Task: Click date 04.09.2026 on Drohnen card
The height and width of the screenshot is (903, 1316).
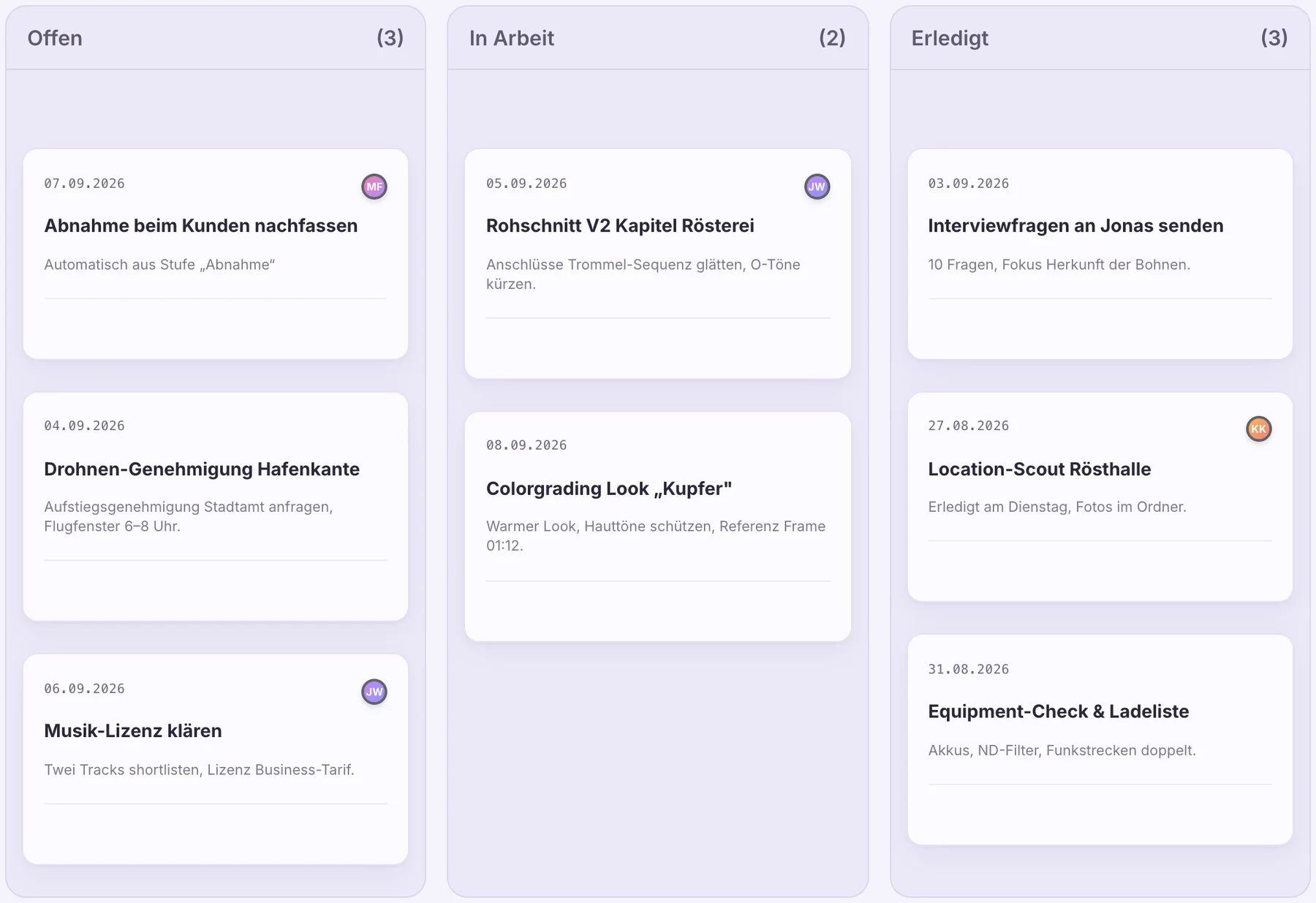Action: click(x=84, y=426)
